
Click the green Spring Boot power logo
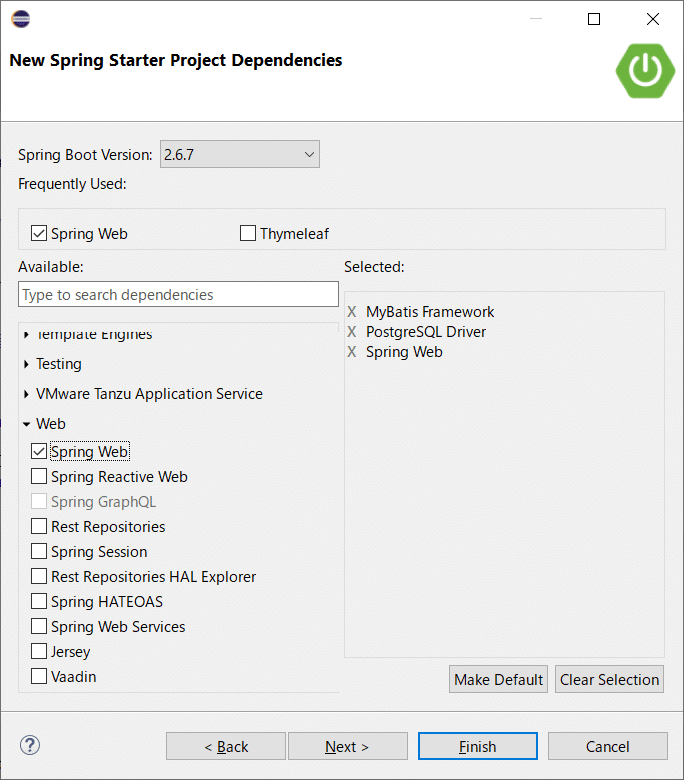point(645,69)
